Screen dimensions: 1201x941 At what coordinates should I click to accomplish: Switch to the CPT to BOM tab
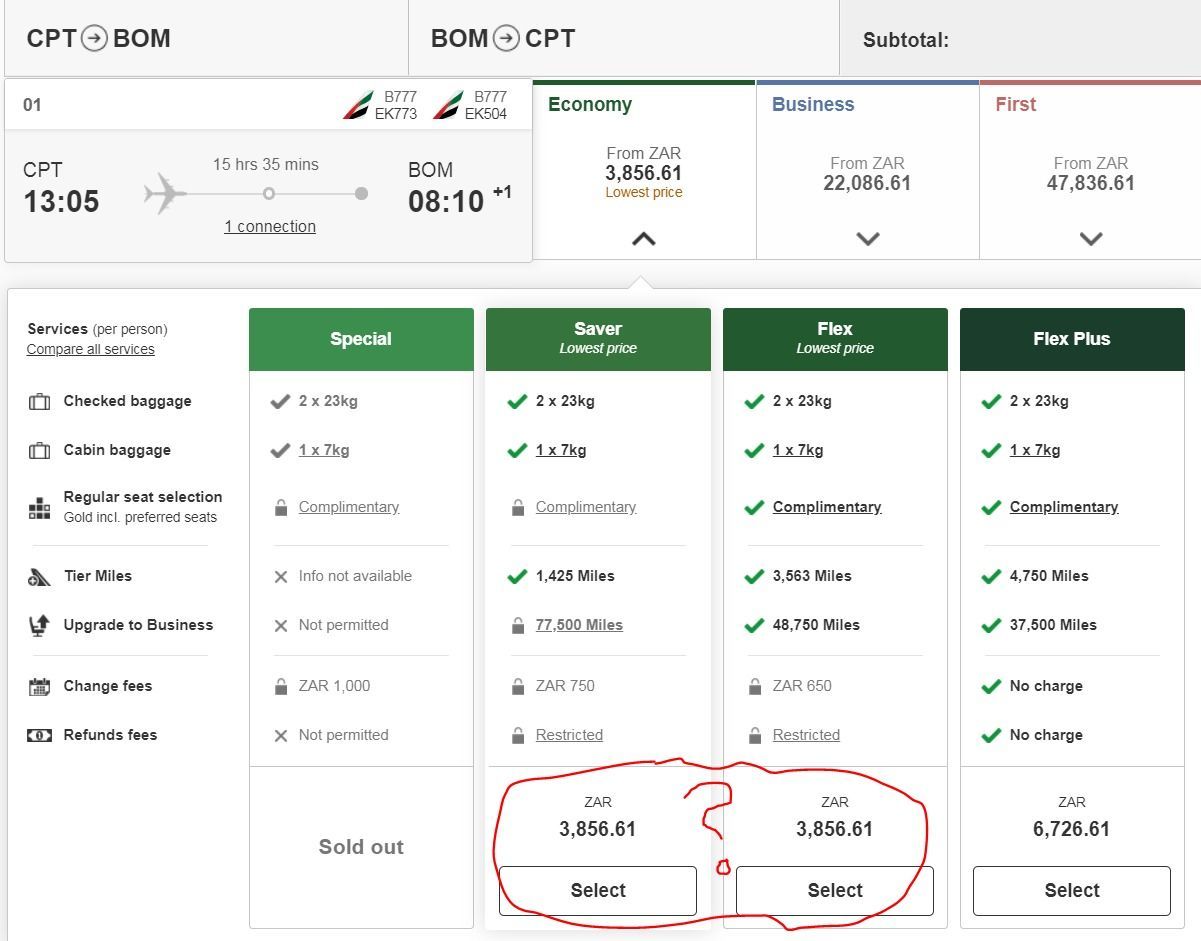coord(99,39)
